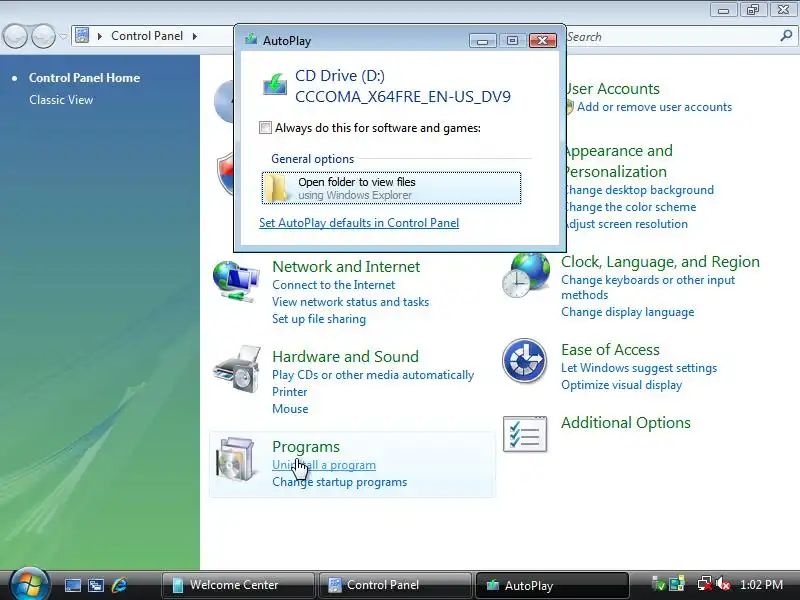The width and height of the screenshot is (800, 600).
Task: Open Adjust screen resolution link
Action: (626, 223)
